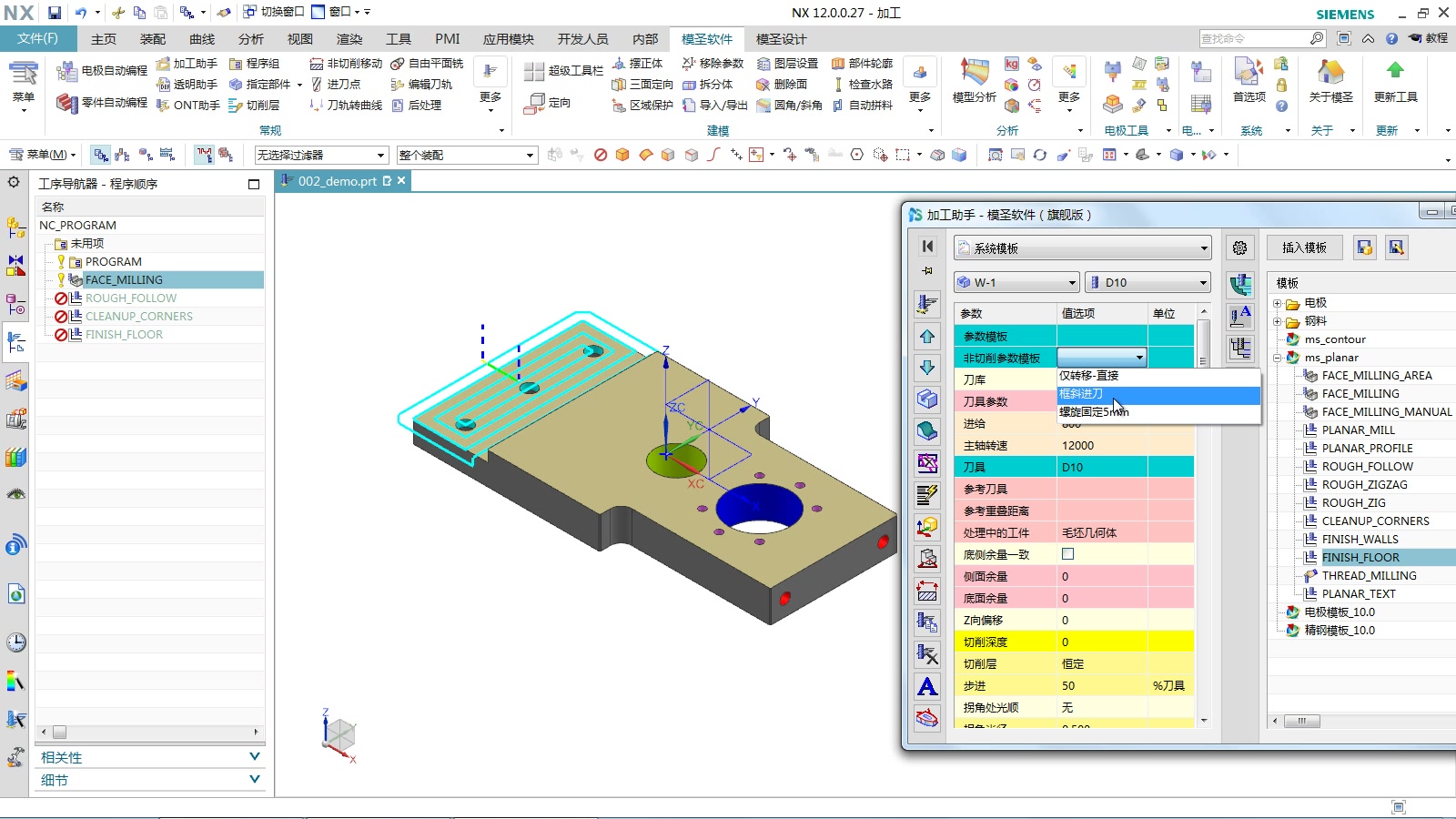The width and height of the screenshot is (1456, 819).
Task: Click the 插入模板 button
Action: [1304, 248]
